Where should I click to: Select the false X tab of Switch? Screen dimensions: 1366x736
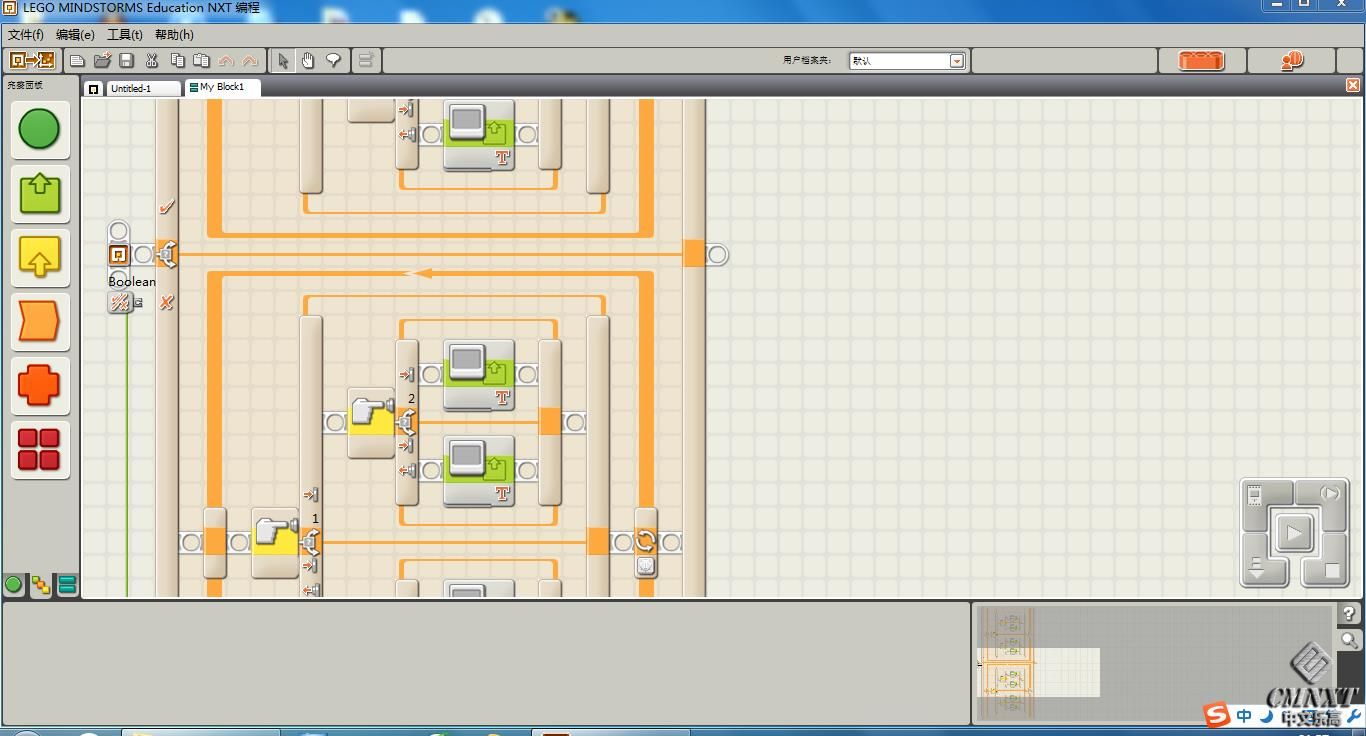pos(167,302)
